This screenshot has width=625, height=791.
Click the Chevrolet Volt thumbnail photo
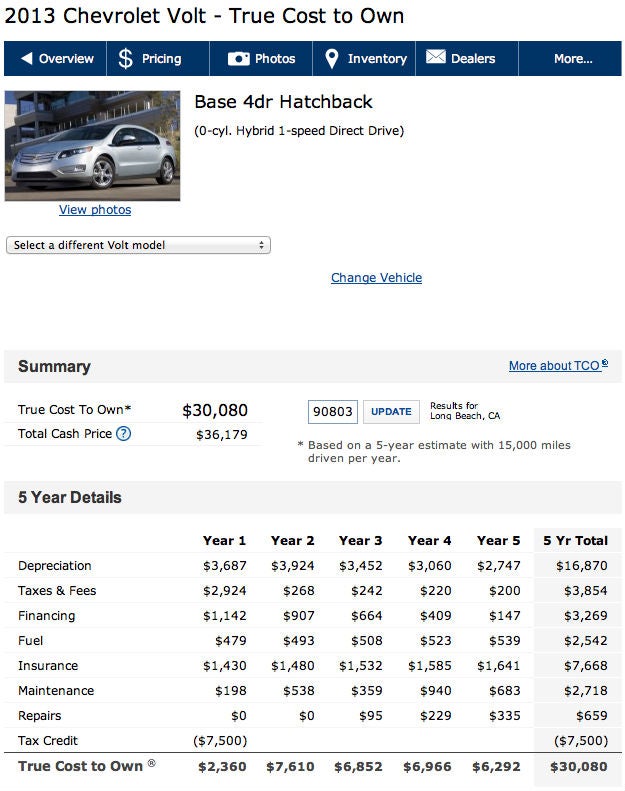point(92,146)
